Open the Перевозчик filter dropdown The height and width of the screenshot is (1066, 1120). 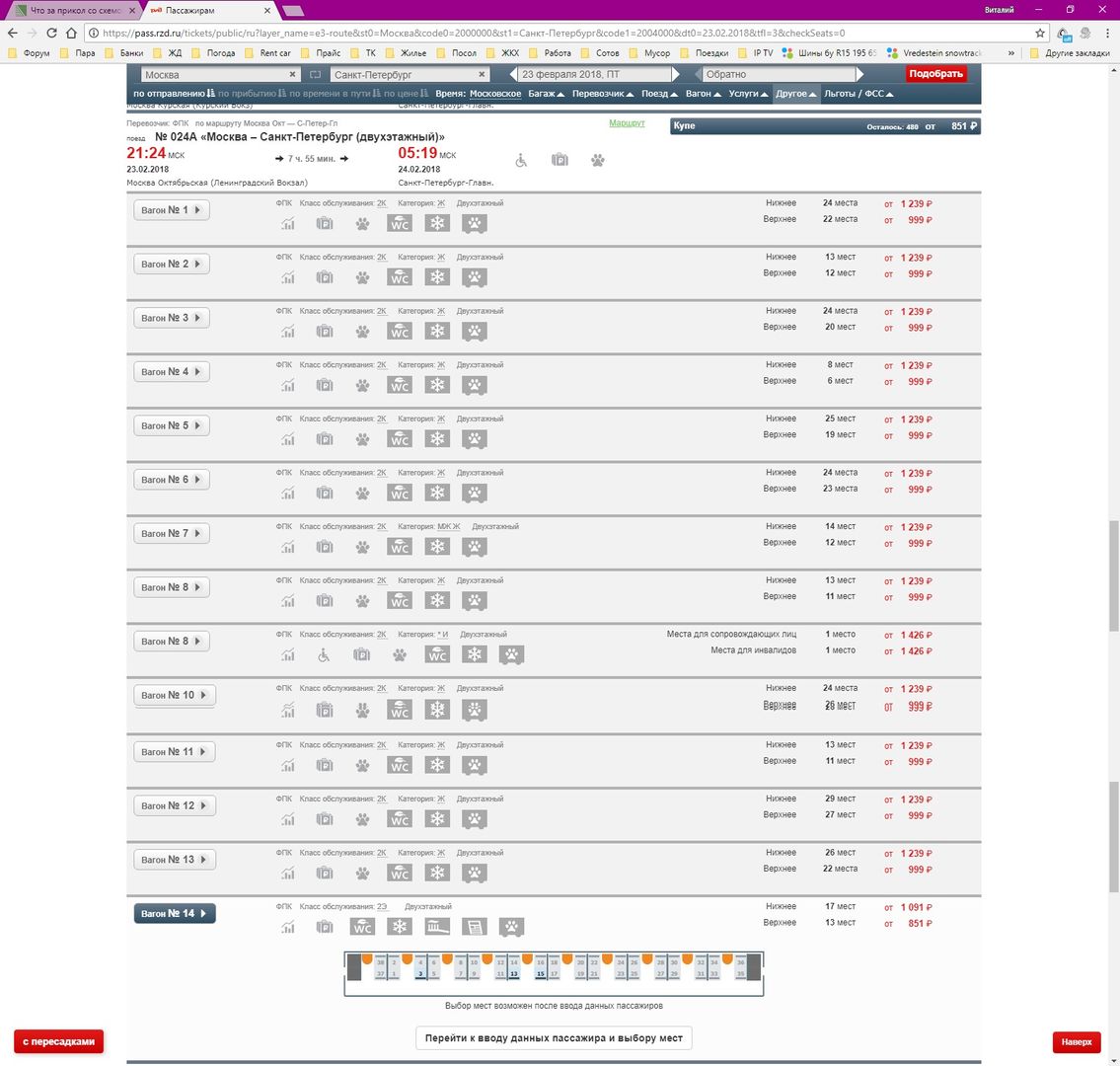point(603,94)
